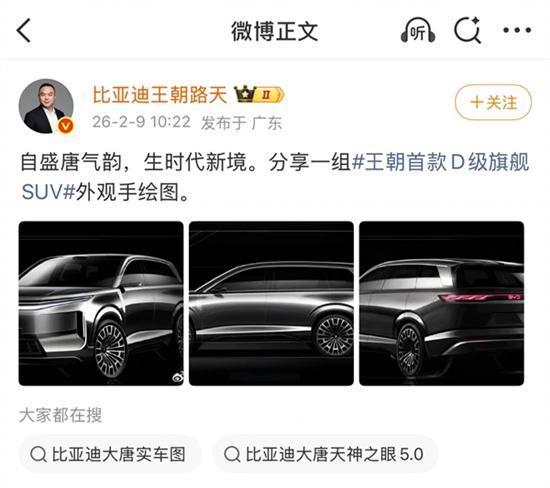This screenshot has height=488, width=550.
Task: Tap the crown membership level badge
Action: (x=259, y=94)
